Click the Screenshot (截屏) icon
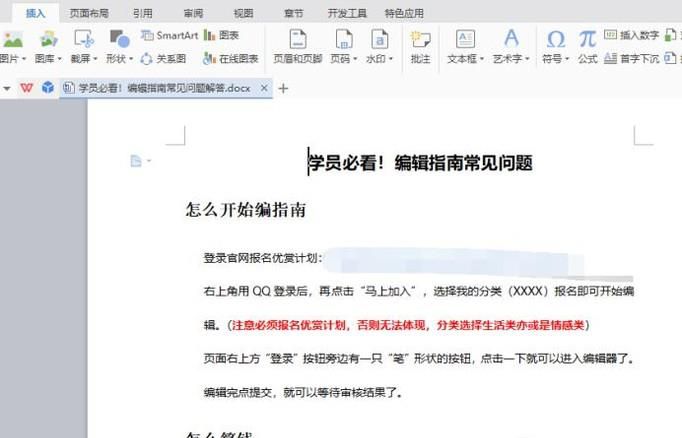The image size is (682, 438). 84,39
